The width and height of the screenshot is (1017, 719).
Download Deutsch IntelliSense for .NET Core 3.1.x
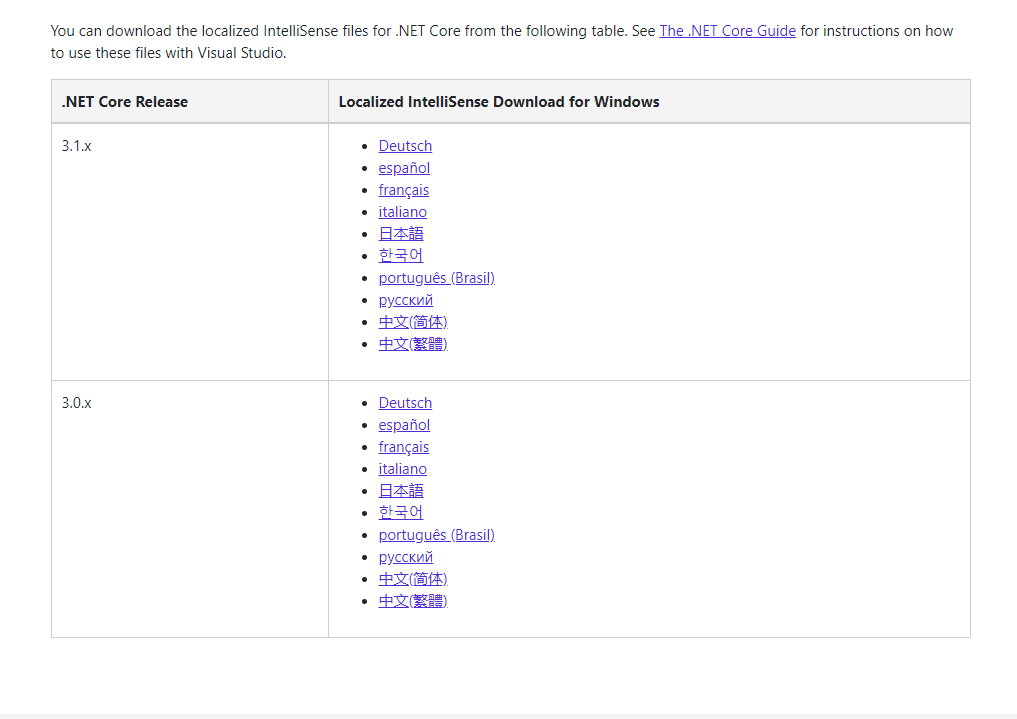tap(405, 146)
